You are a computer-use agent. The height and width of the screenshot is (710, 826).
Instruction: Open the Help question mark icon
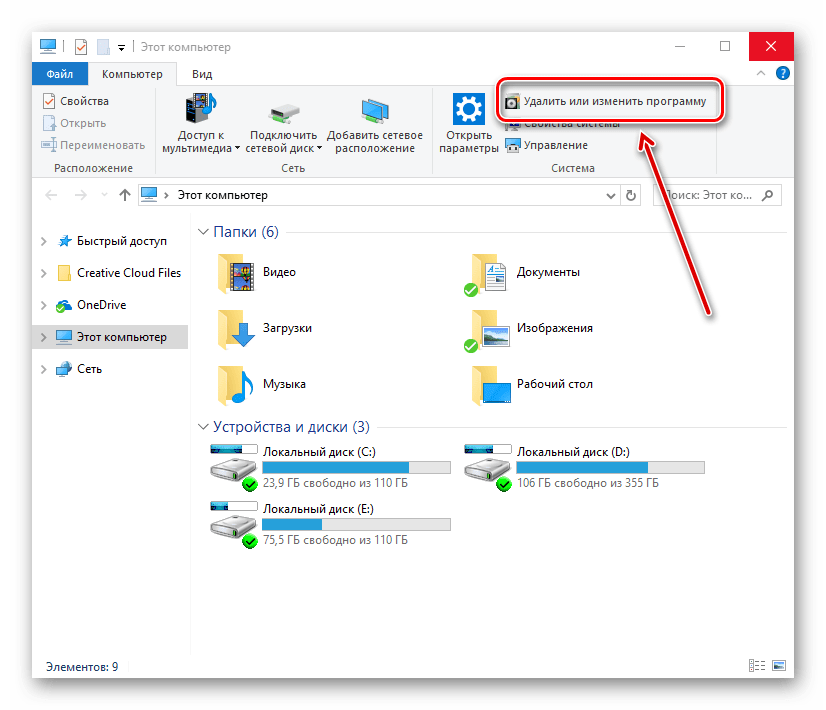coord(783,73)
